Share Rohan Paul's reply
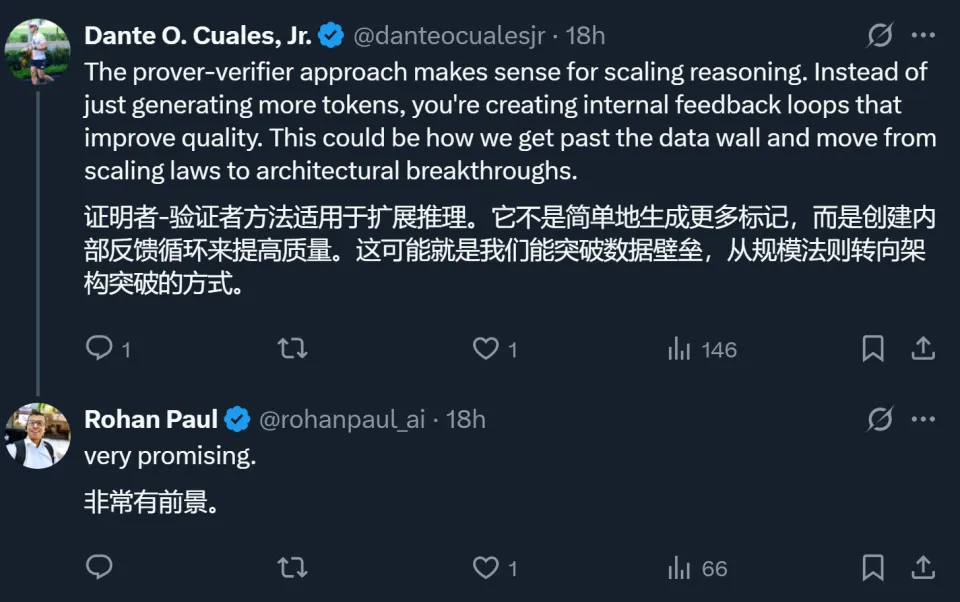Screen dimensions: 960x602 tap(923, 568)
